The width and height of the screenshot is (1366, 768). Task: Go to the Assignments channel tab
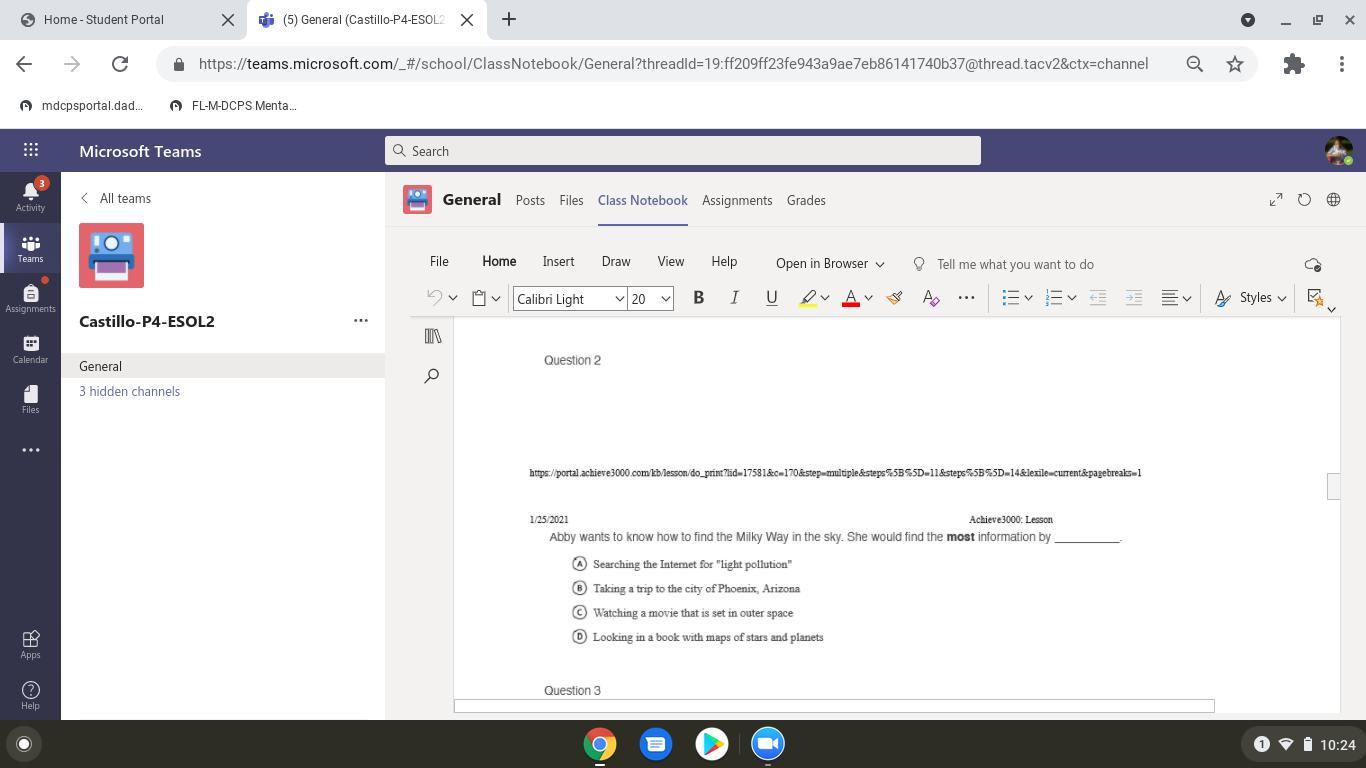(x=737, y=200)
